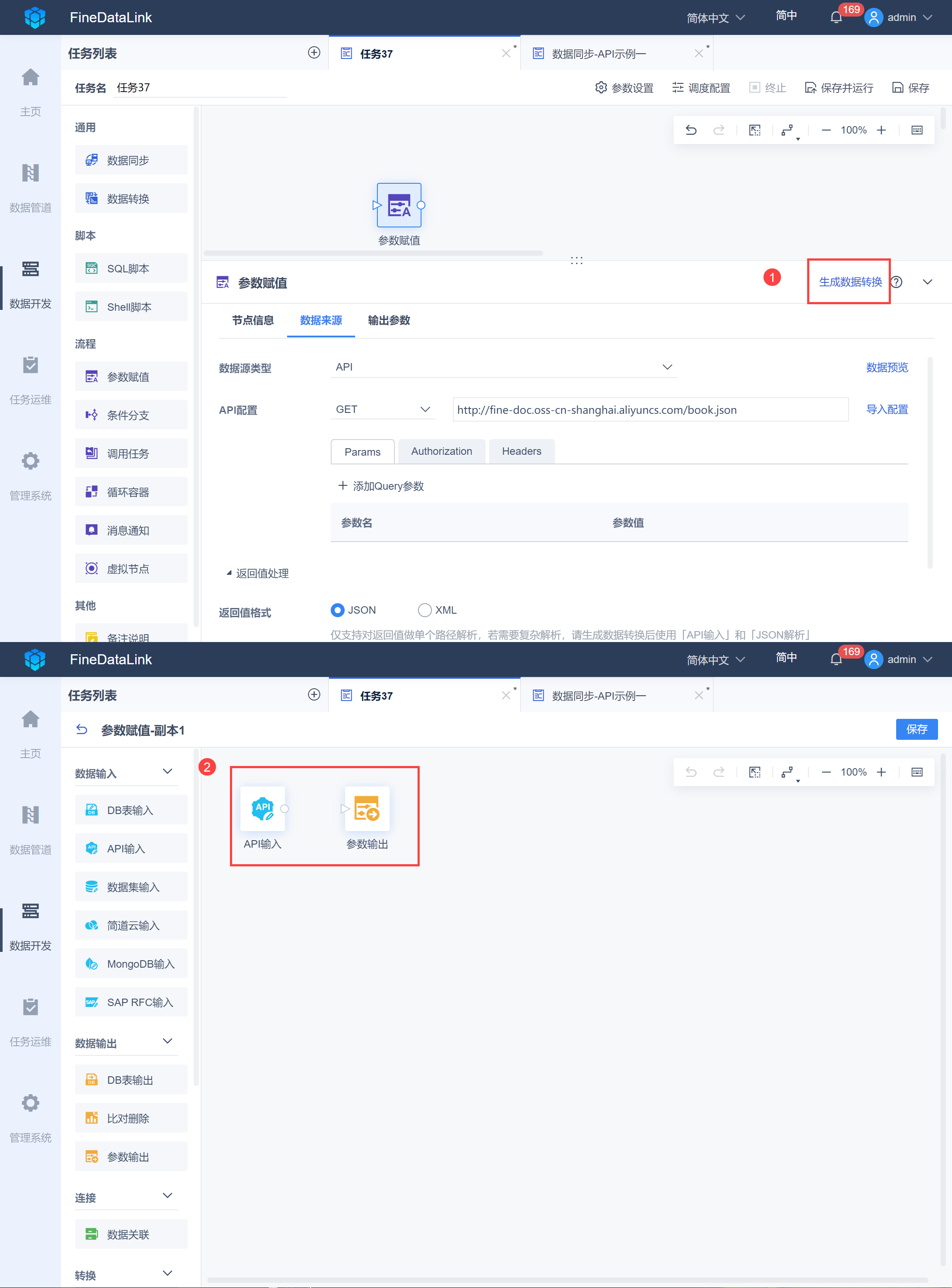Click the 生成数据转换 link
The width and height of the screenshot is (952, 1288).
coord(850,282)
